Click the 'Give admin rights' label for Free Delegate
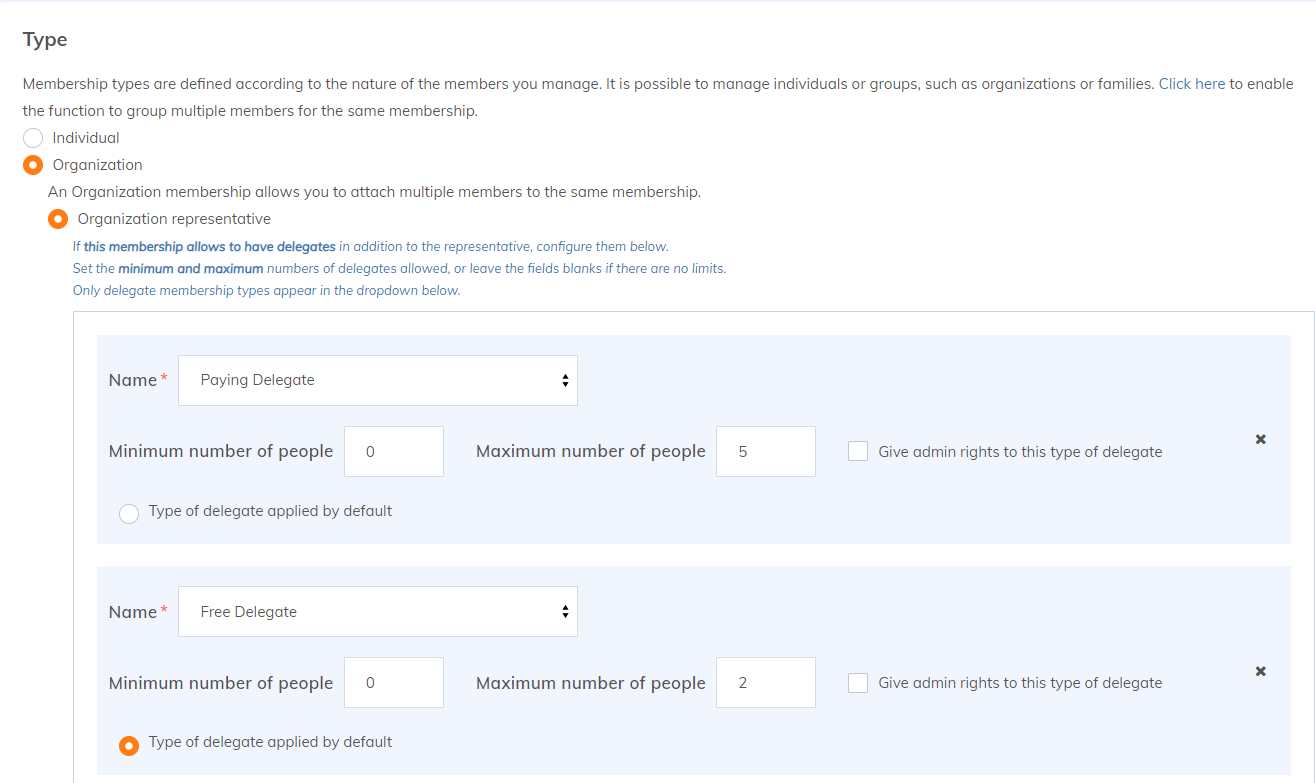Screen dimensions: 1316x783 (1020, 683)
